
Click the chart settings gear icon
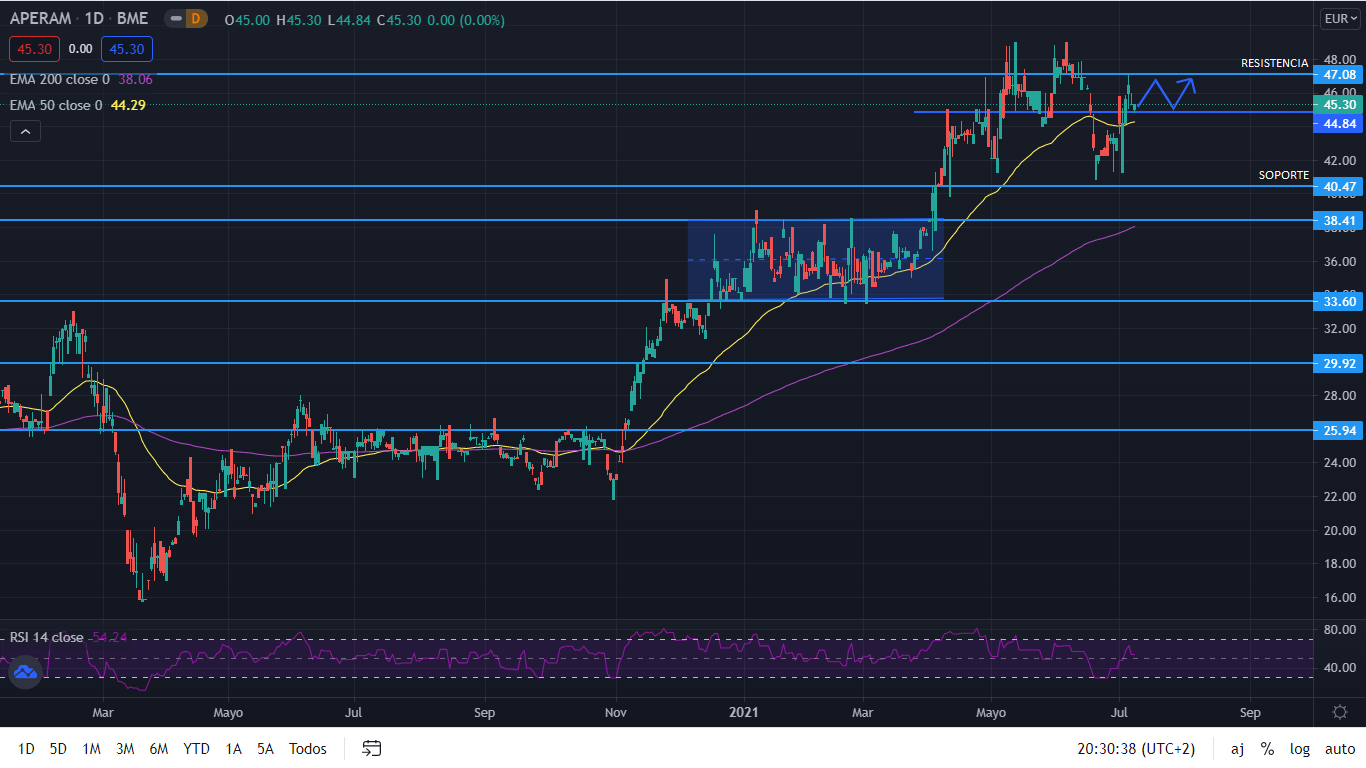click(x=1339, y=712)
